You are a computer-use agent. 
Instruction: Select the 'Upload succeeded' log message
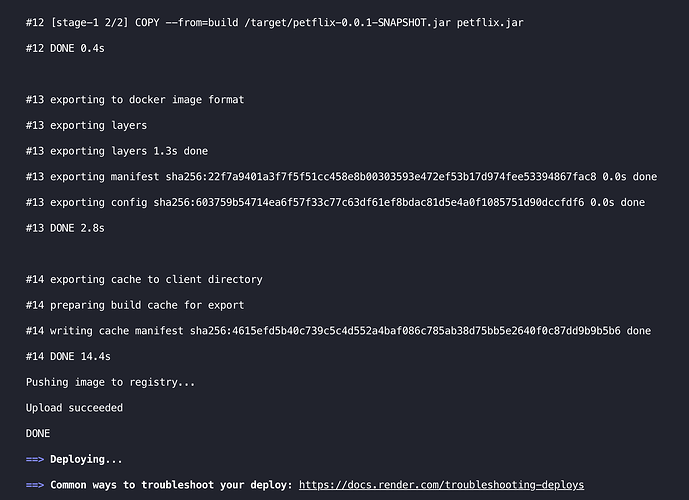pos(74,408)
